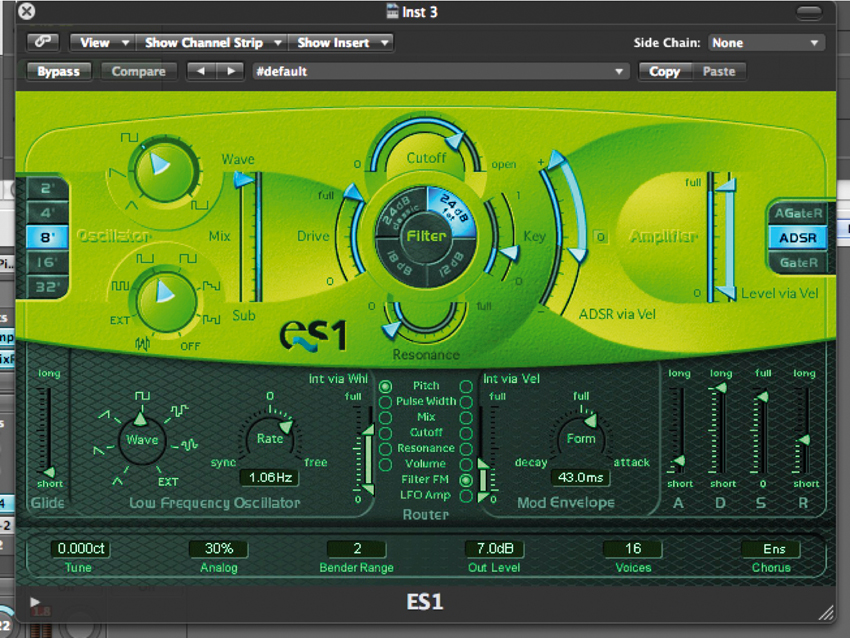The image size is (850, 638).
Task: Click the Copy button
Action: click(x=665, y=72)
